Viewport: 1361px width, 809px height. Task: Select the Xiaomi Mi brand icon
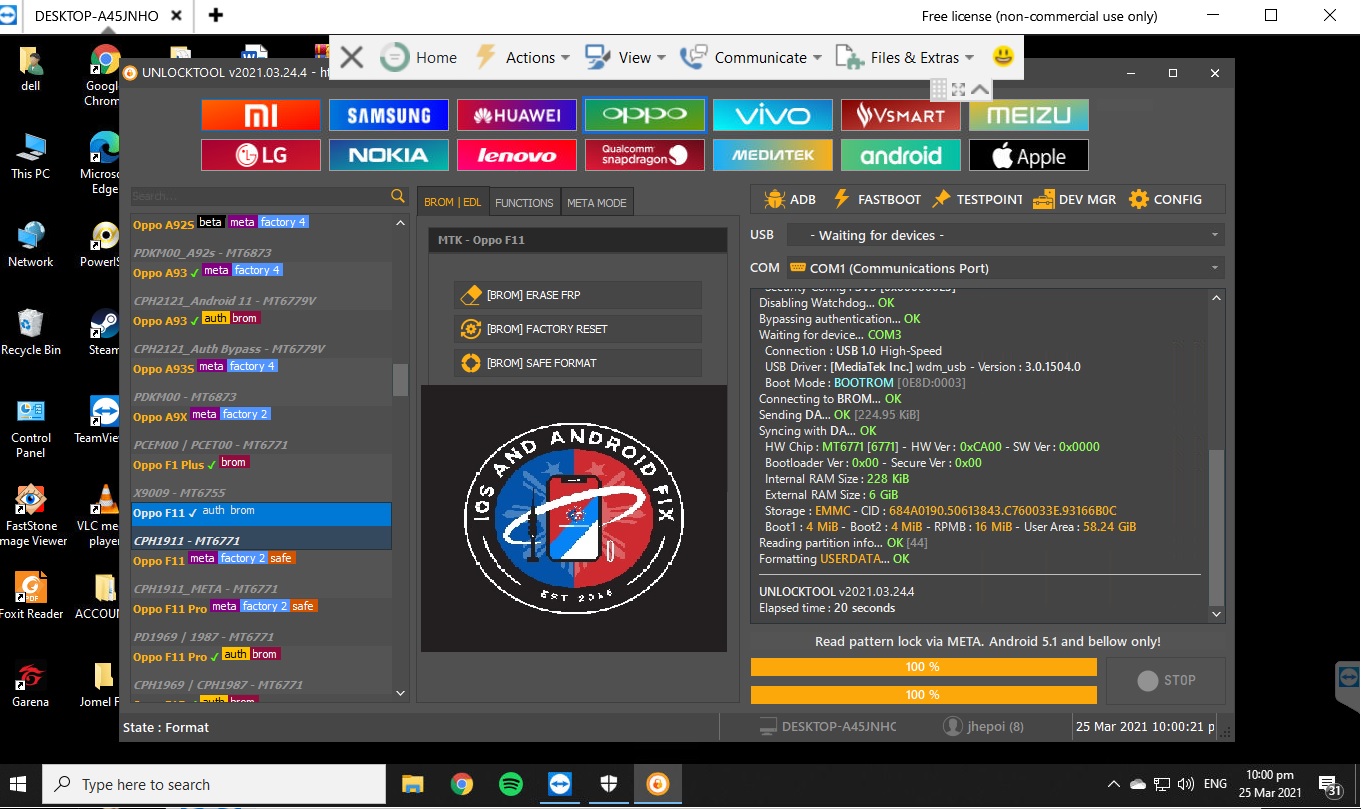260,115
